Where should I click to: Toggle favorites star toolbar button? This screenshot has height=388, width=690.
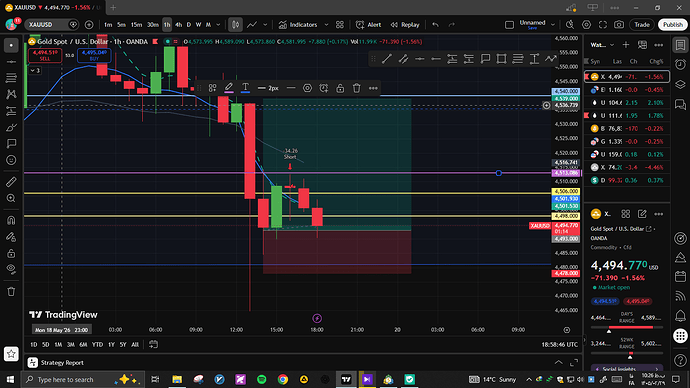pos(11,354)
